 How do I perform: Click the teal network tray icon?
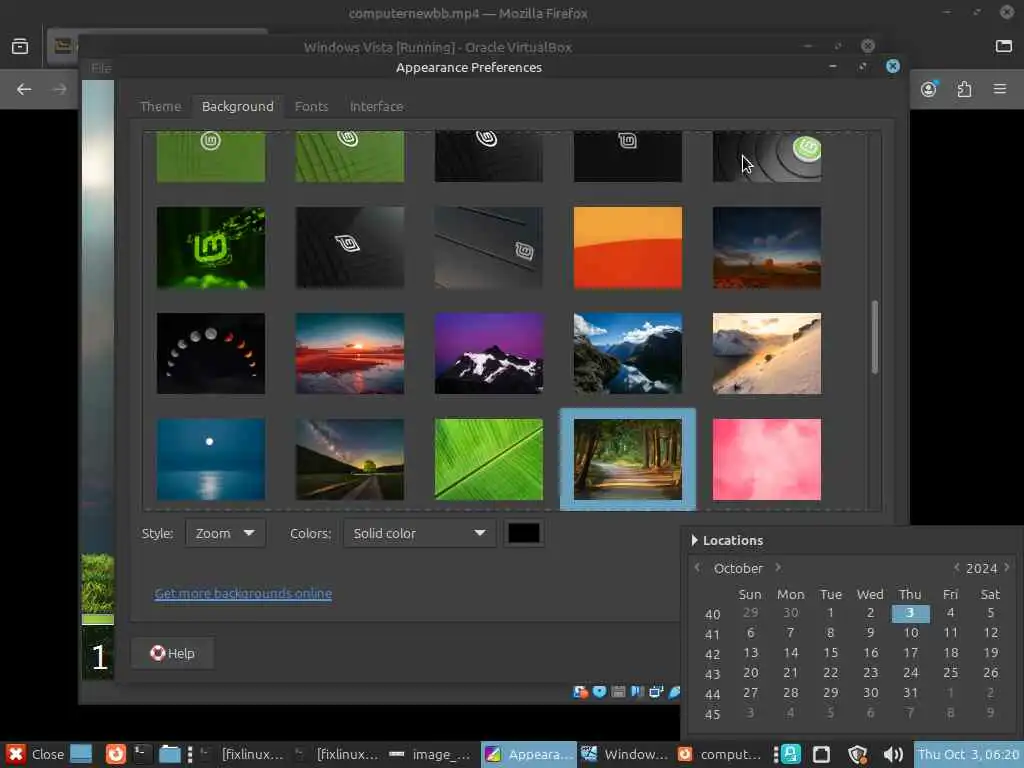[791, 754]
